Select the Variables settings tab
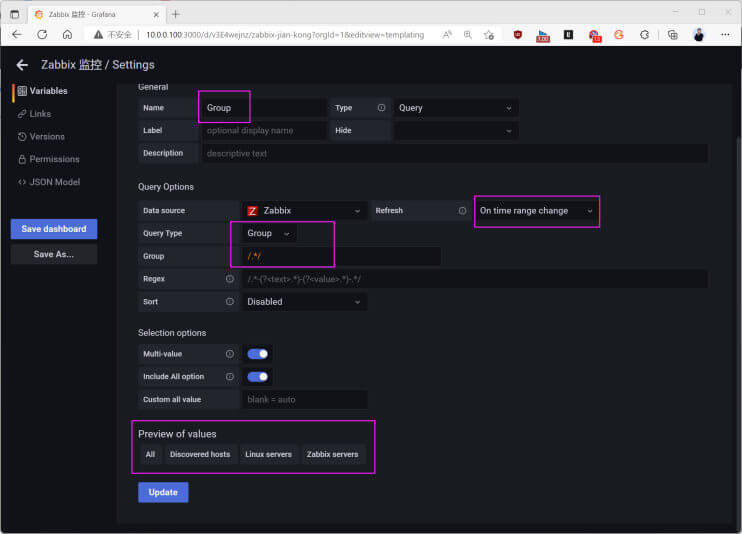 43,91
